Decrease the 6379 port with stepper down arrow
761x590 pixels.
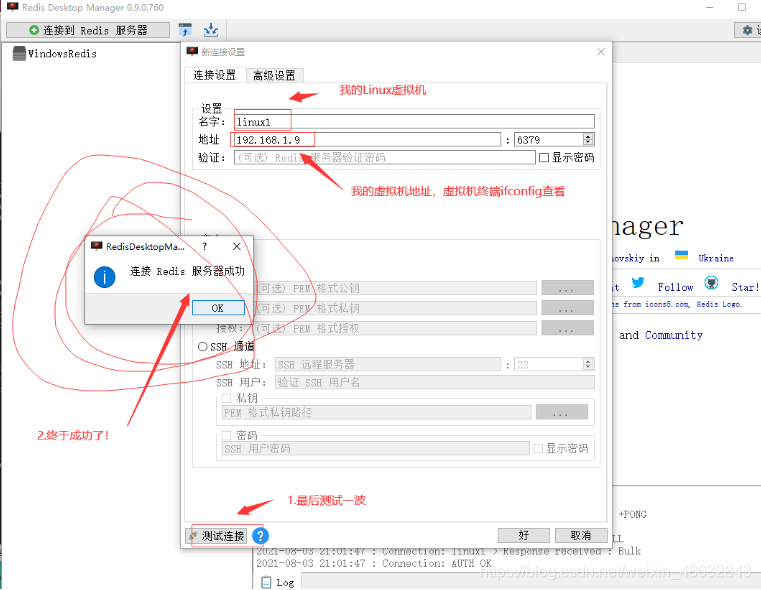[588, 143]
